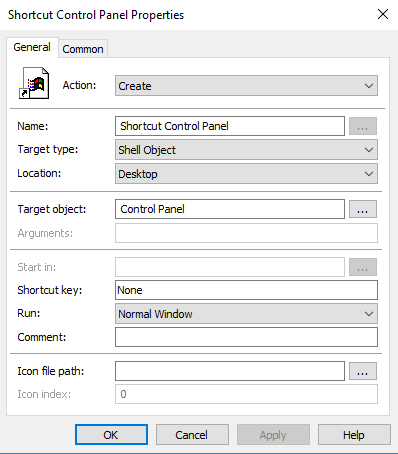The height and width of the screenshot is (454, 398).
Task: Open the Target type dropdown showing Shell Object
Action: tap(246, 150)
